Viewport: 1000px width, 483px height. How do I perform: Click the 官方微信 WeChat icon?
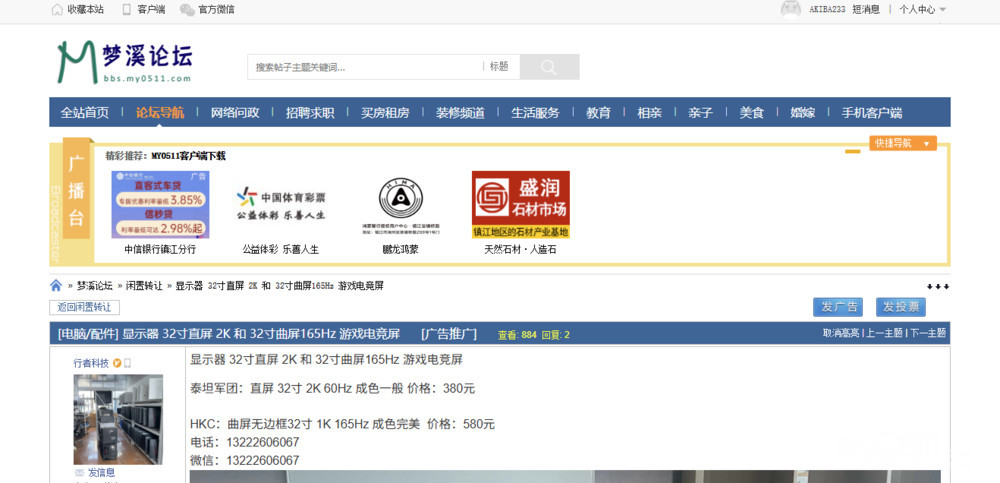[187, 9]
